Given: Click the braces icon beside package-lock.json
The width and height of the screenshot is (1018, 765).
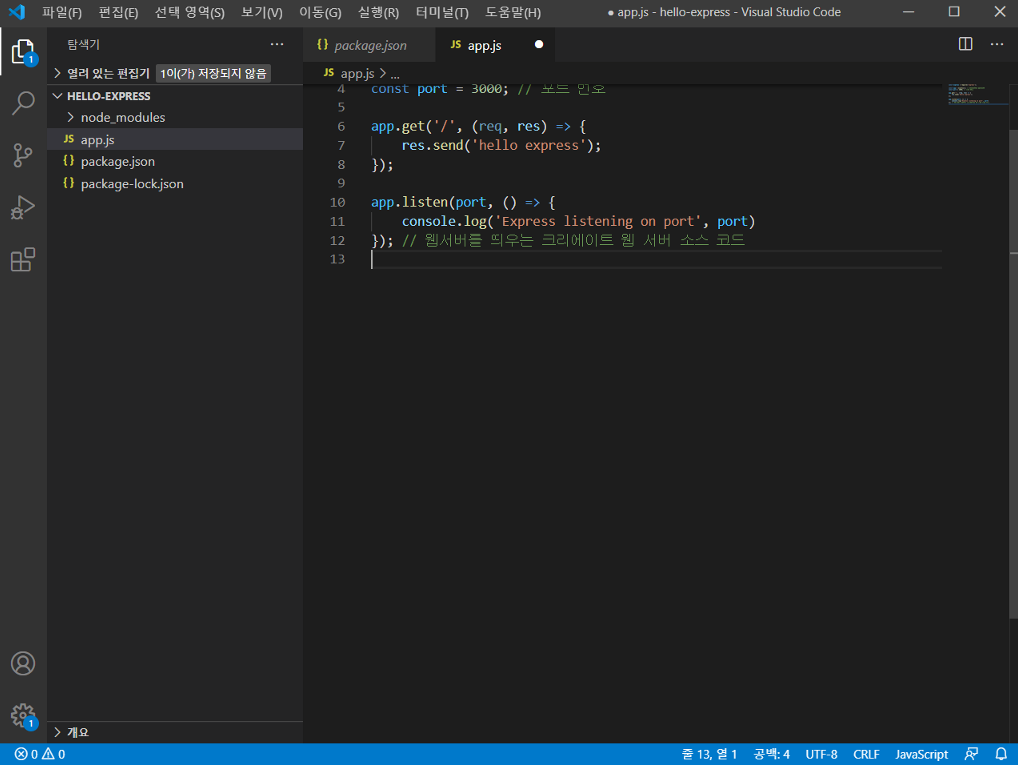Looking at the screenshot, I should [69, 183].
